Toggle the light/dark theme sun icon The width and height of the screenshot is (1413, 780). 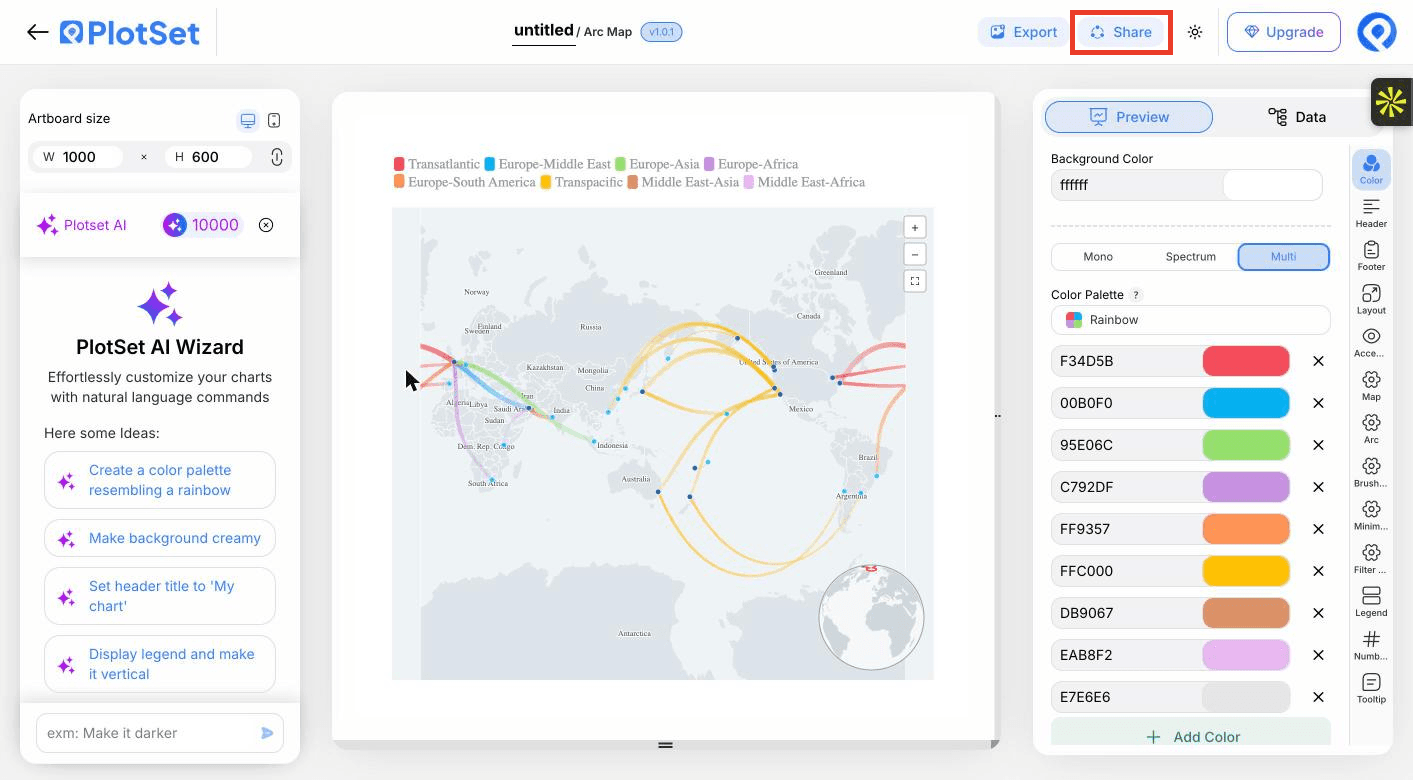[1195, 32]
